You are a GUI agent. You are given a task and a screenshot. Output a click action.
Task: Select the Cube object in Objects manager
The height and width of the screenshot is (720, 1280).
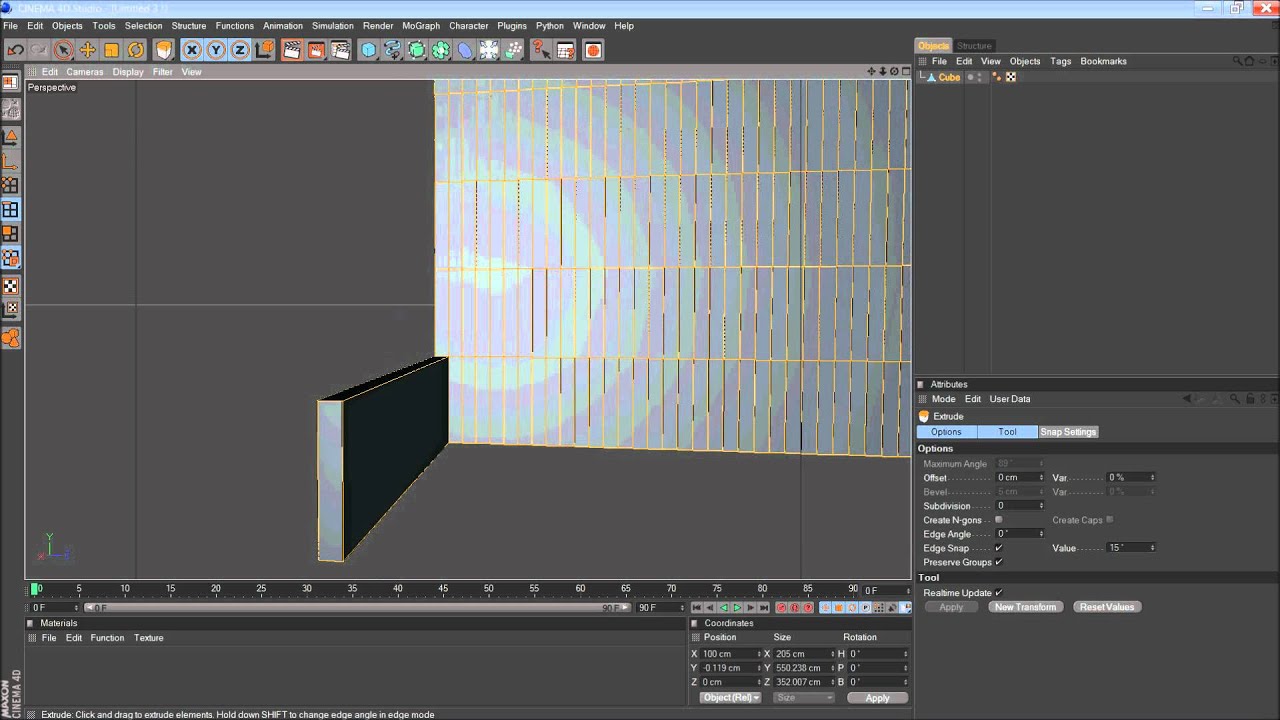(949, 77)
